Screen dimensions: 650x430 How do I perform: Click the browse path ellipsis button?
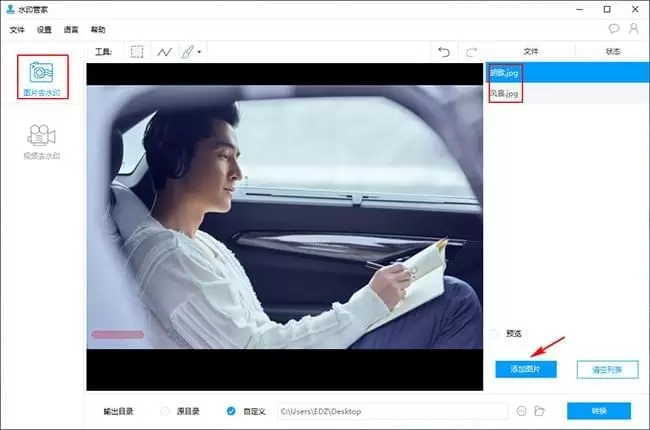click(x=522, y=411)
